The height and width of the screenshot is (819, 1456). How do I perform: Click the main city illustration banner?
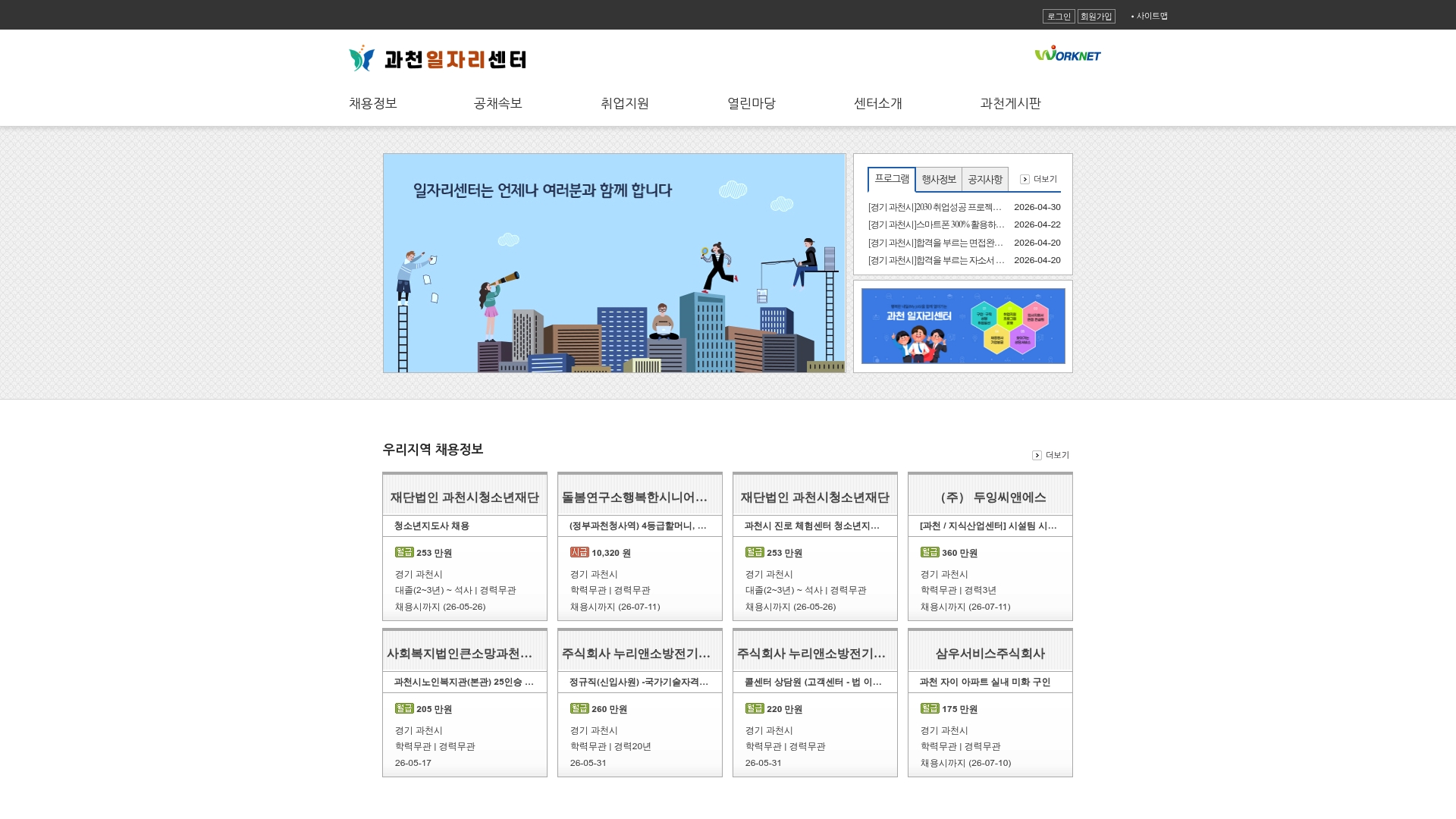pyautogui.click(x=614, y=263)
